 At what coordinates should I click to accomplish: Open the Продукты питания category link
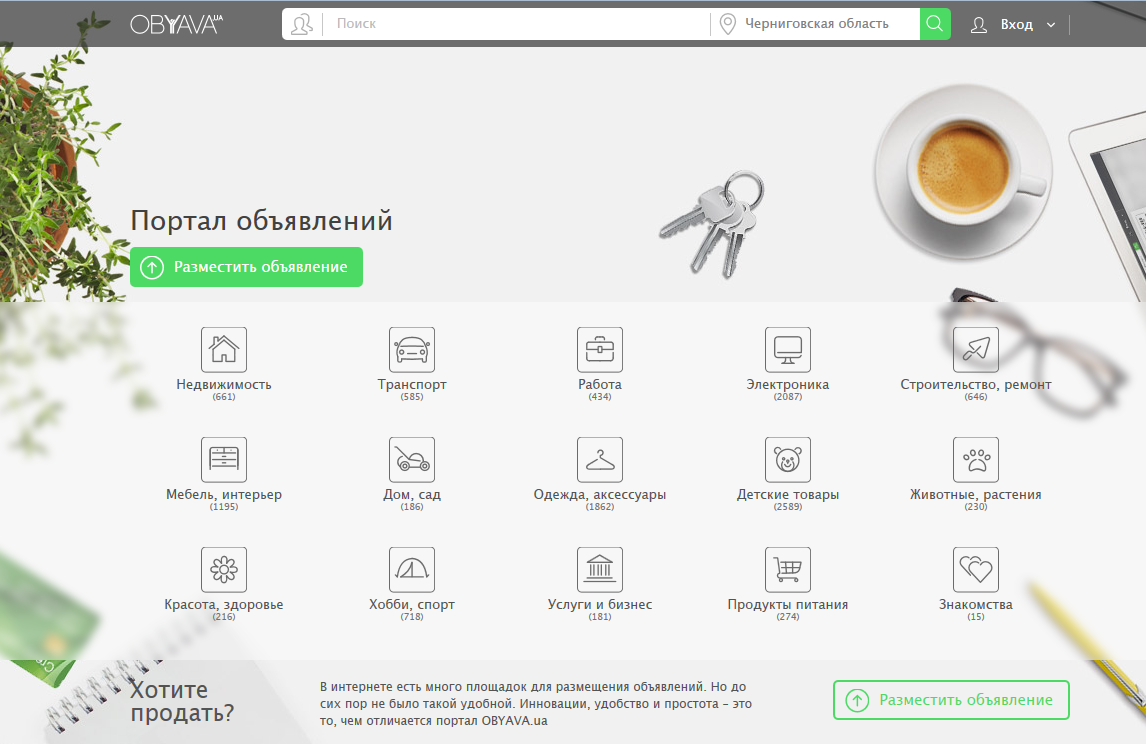788,604
